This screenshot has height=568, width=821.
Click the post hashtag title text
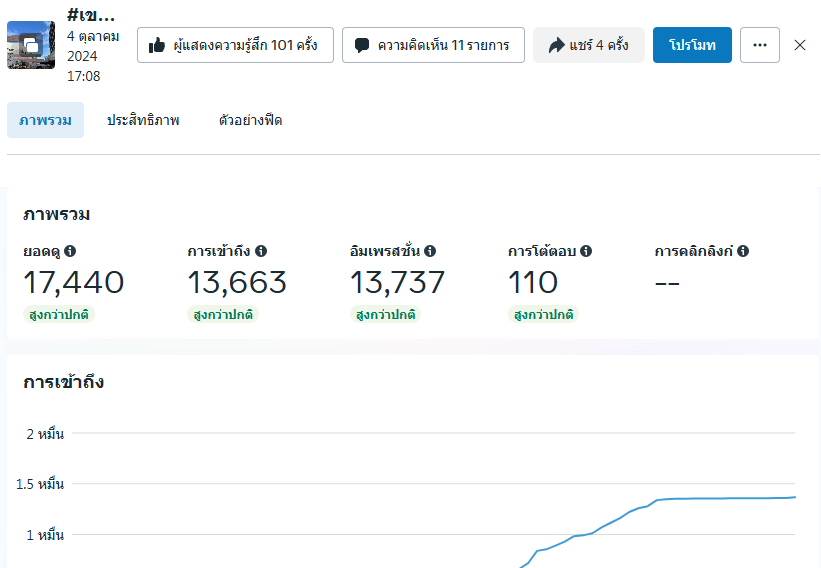pyautogui.click(x=91, y=15)
